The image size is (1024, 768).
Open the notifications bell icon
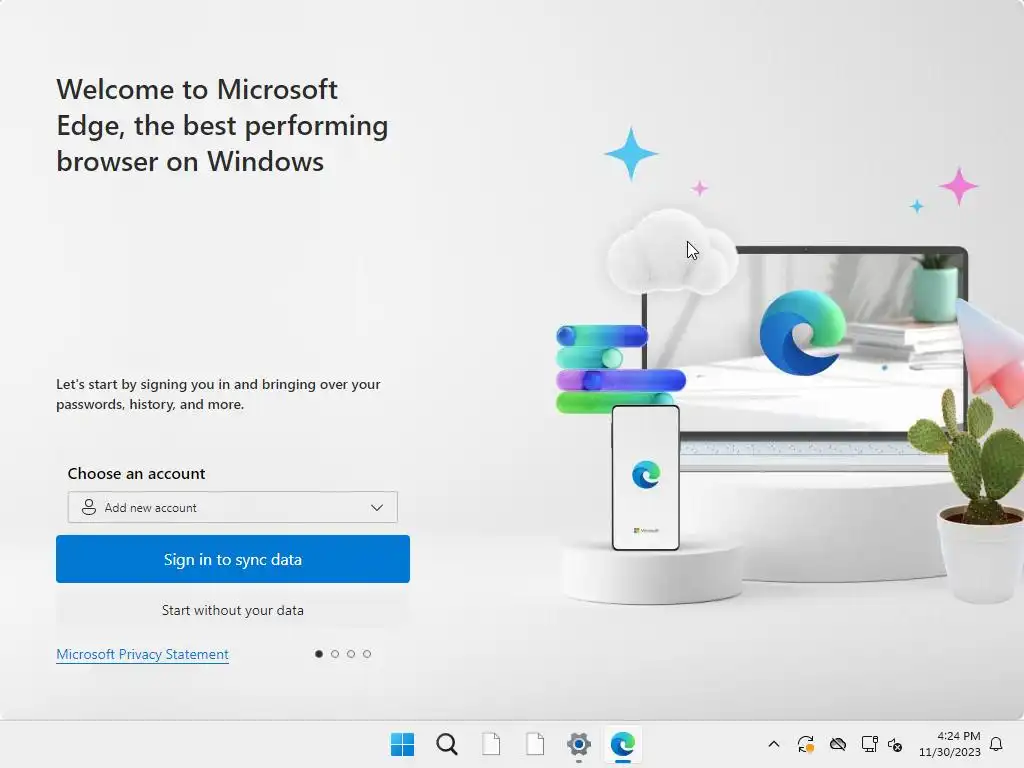pyautogui.click(x=997, y=744)
